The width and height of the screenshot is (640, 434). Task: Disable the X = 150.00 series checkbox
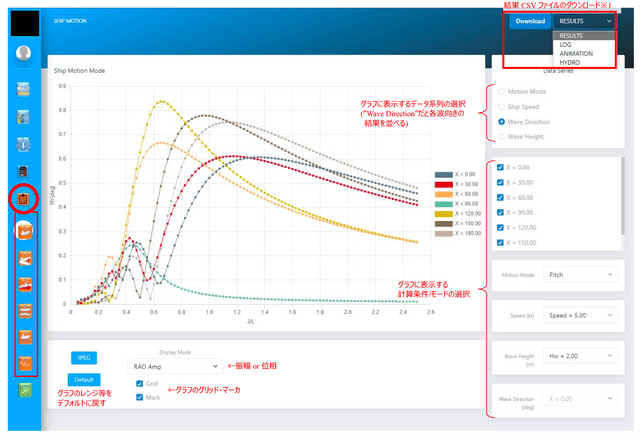[x=500, y=243]
